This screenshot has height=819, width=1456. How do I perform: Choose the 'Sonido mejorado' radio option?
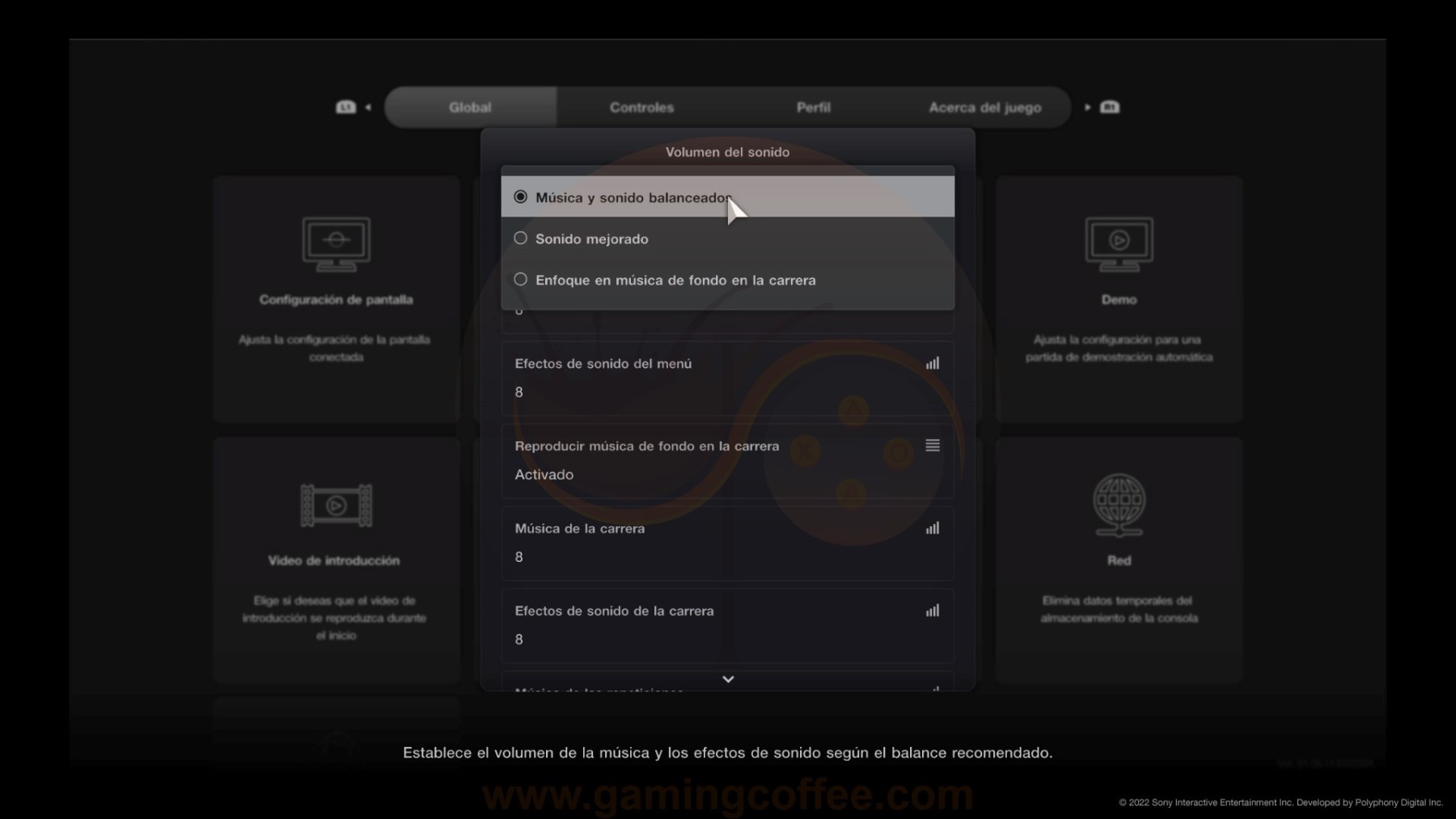click(x=727, y=239)
